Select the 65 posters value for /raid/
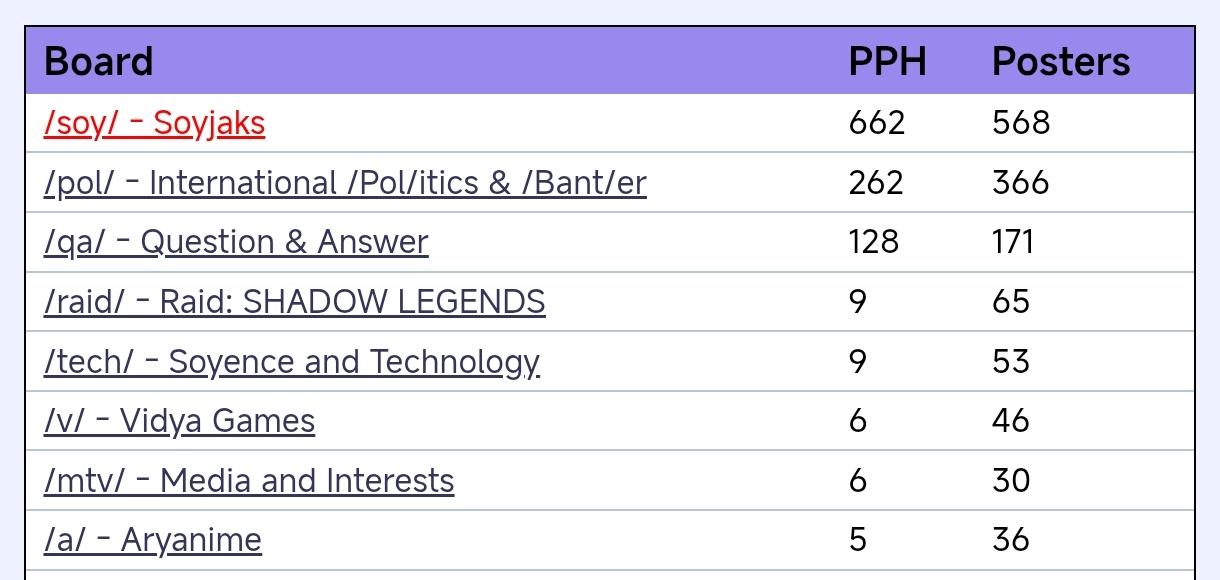This screenshot has width=1220, height=580. [x=1011, y=302]
